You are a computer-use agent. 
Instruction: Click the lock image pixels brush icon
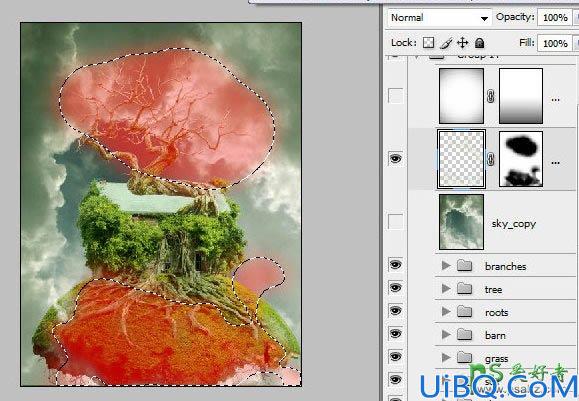point(446,44)
